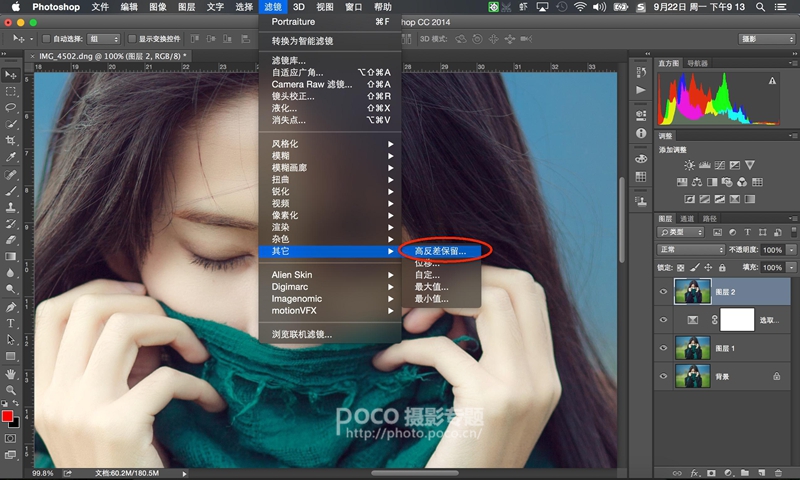Open the 不透明度 opacity dropdown arrow
800x480 pixels.
pyautogui.click(x=789, y=250)
